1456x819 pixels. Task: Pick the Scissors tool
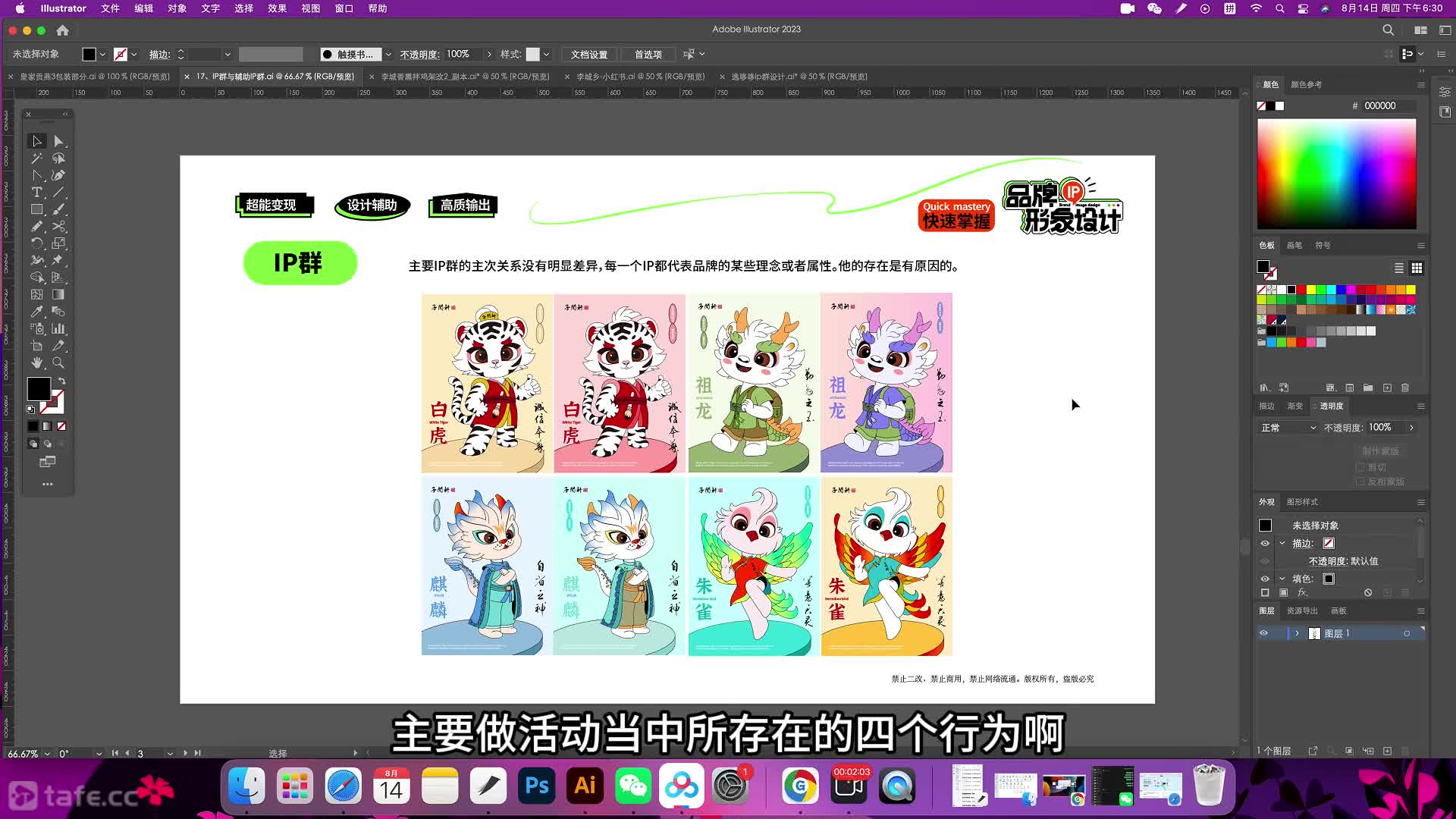pos(58,226)
